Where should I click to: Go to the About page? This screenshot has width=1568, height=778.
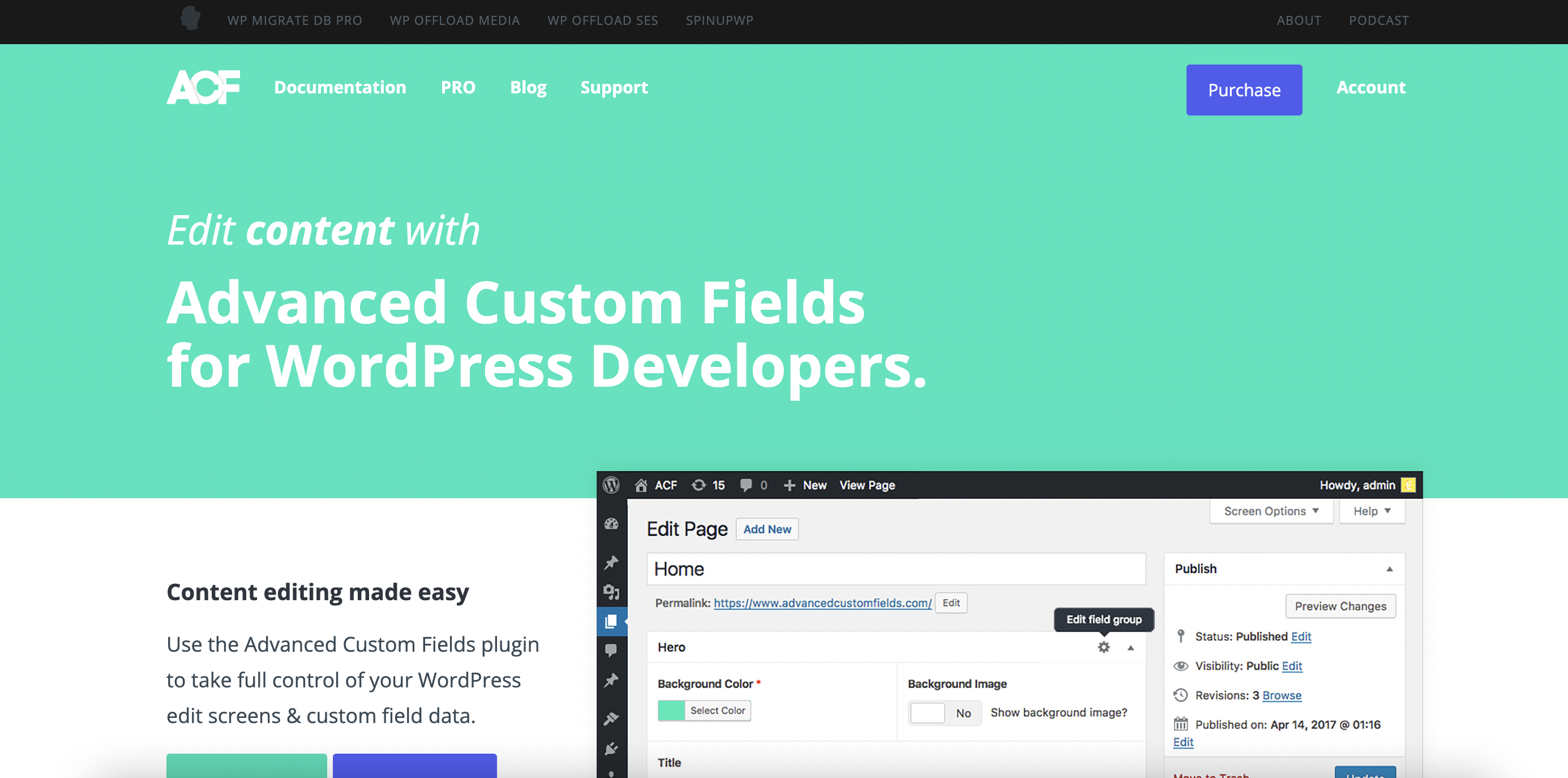[1299, 20]
